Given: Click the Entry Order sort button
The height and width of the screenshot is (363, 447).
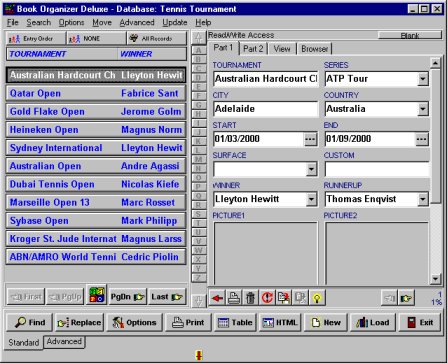Looking at the screenshot, I should click(36, 39).
